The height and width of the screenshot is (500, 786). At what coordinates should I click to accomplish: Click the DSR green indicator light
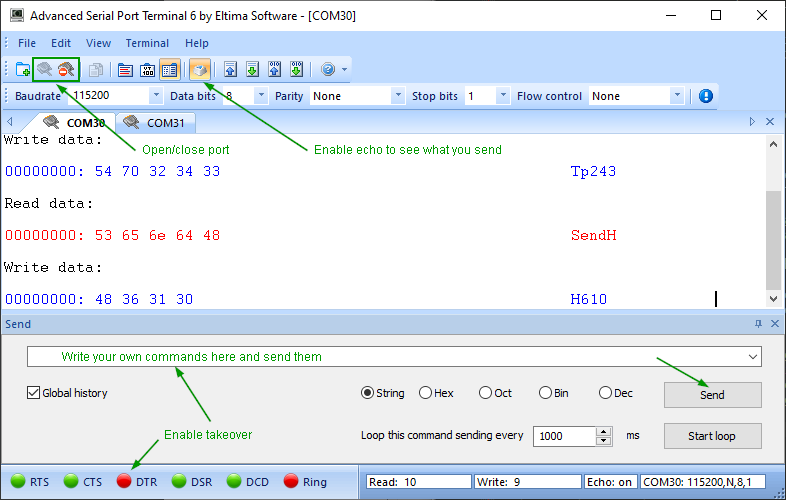(x=178, y=481)
